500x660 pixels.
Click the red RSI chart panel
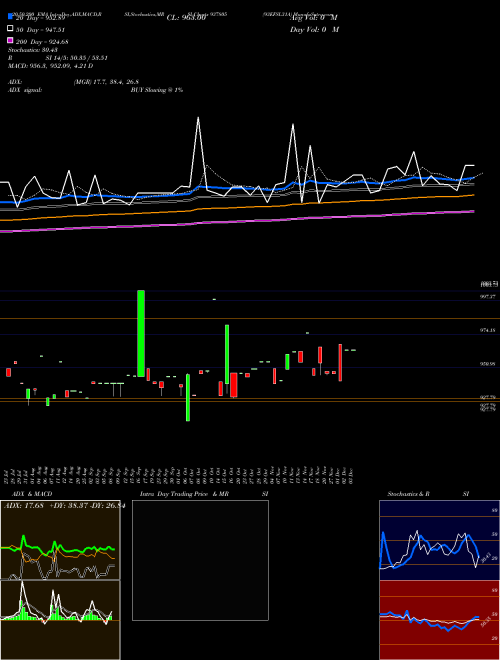439,620
